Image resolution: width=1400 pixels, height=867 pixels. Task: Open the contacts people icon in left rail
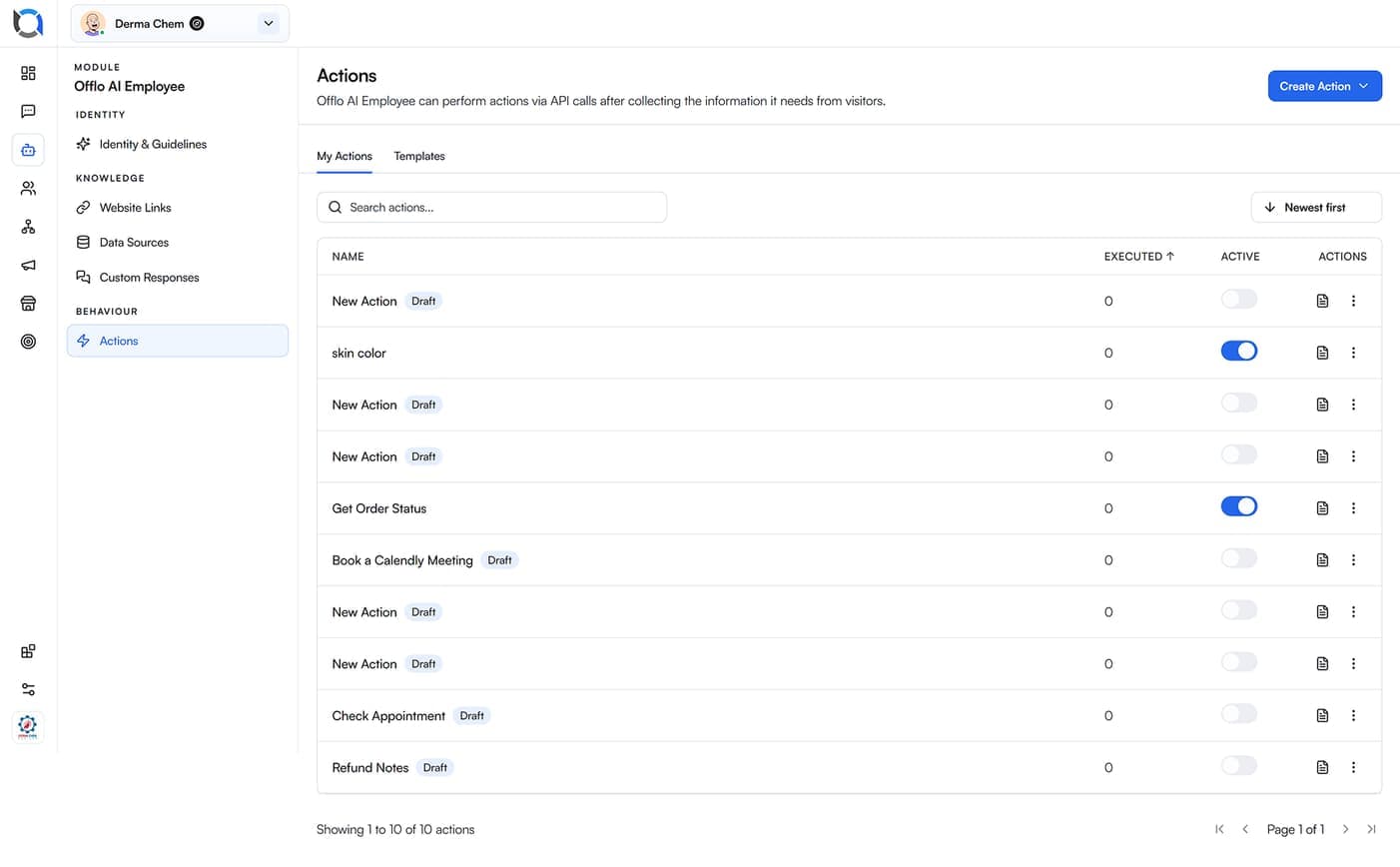pyautogui.click(x=28, y=188)
